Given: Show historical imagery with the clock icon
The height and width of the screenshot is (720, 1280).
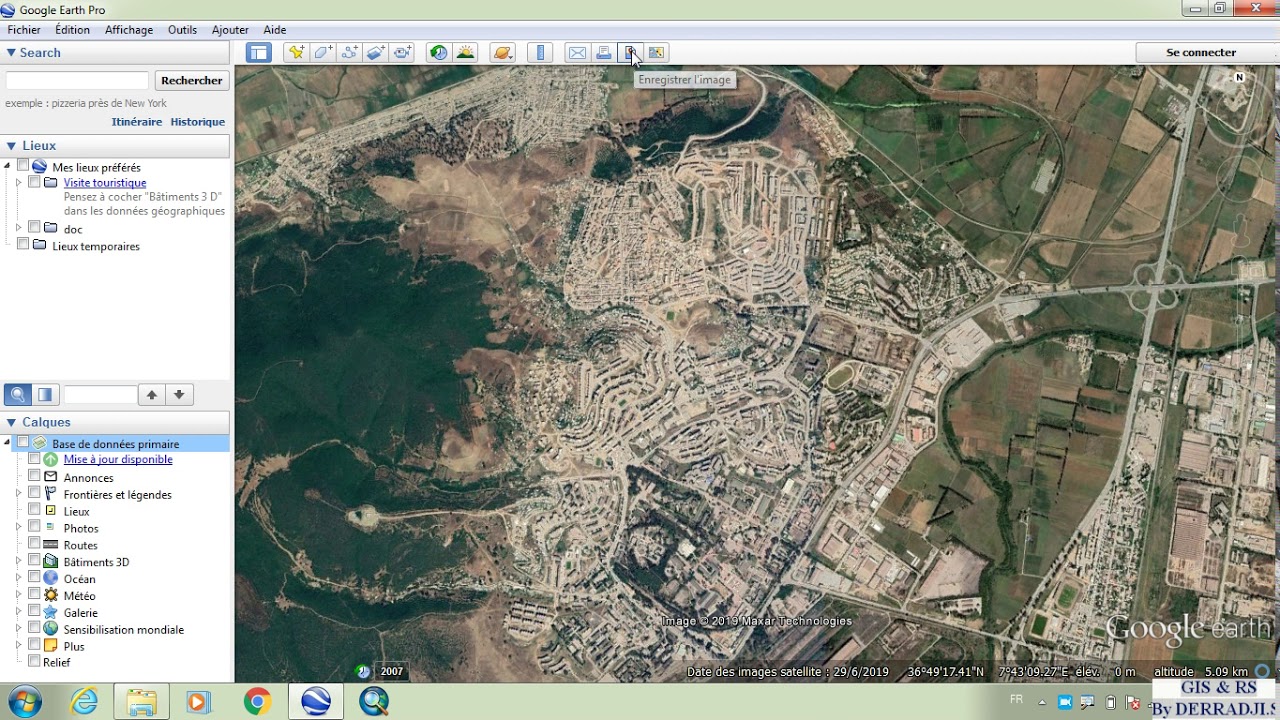Looking at the screenshot, I should click(438, 53).
